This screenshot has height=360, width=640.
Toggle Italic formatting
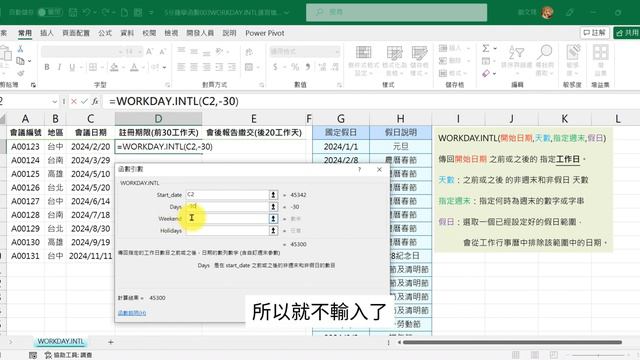click(x=60, y=67)
